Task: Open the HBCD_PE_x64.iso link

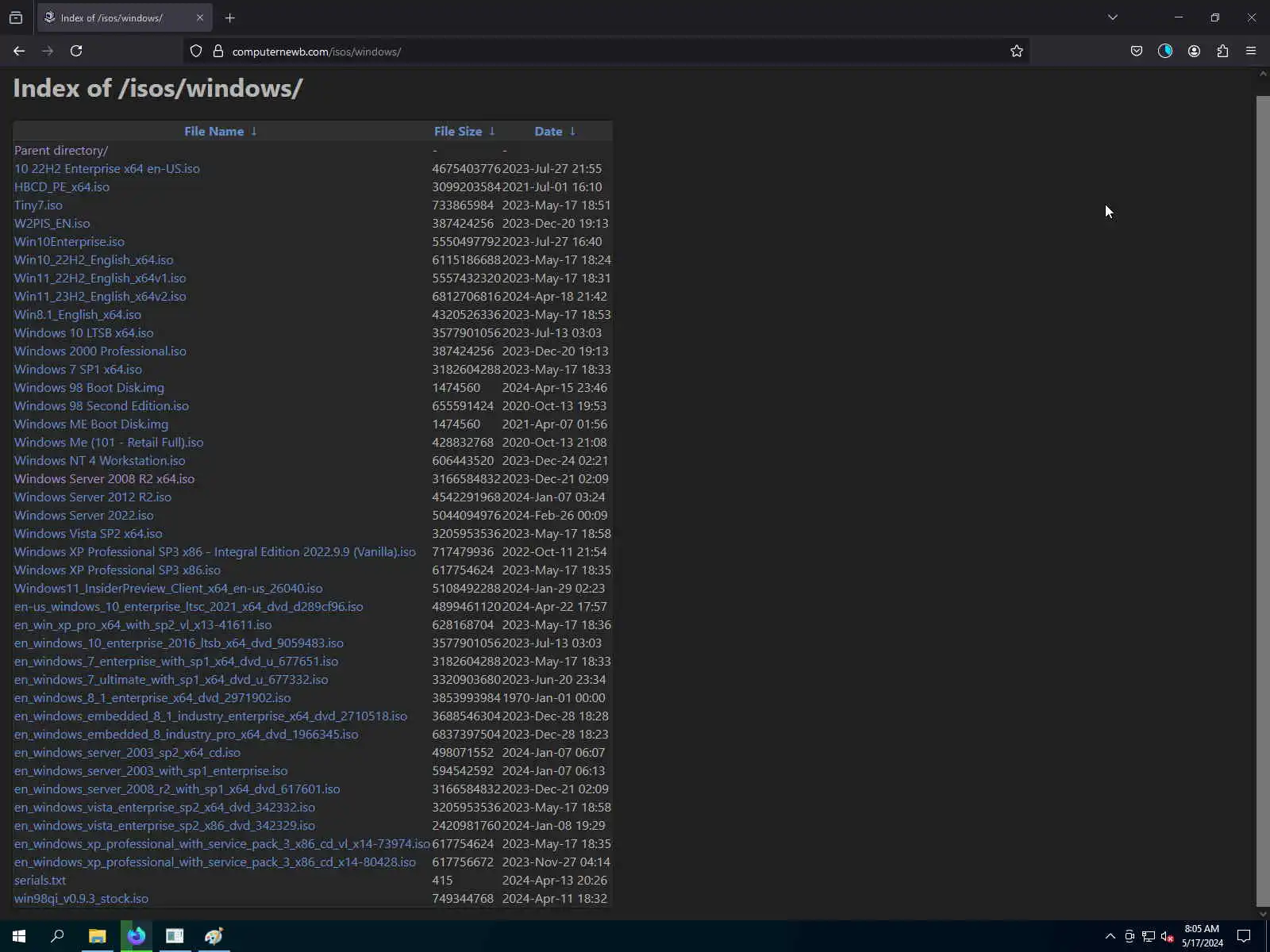Action: click(62, 187)
